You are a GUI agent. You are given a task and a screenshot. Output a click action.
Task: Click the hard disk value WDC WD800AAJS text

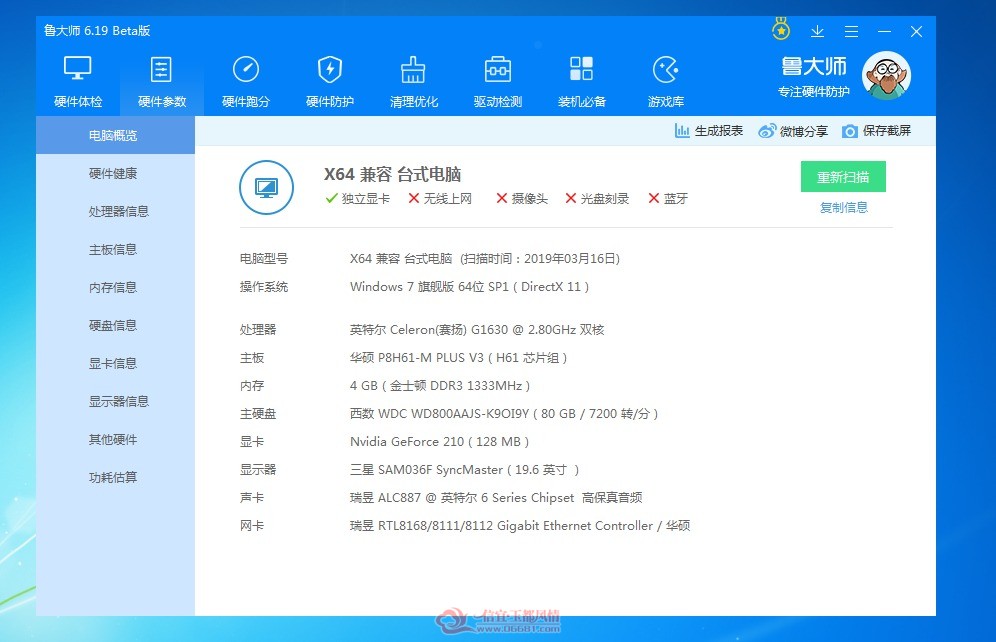click(x=504, y=413)
